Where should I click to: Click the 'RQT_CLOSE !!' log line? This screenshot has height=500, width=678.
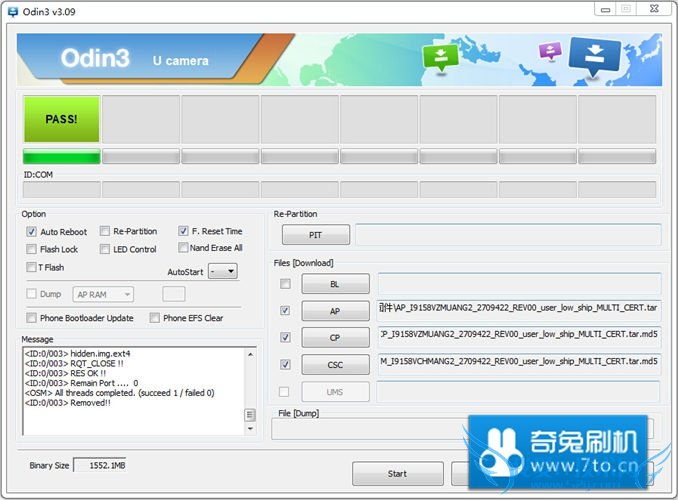(x=74, y=363)
